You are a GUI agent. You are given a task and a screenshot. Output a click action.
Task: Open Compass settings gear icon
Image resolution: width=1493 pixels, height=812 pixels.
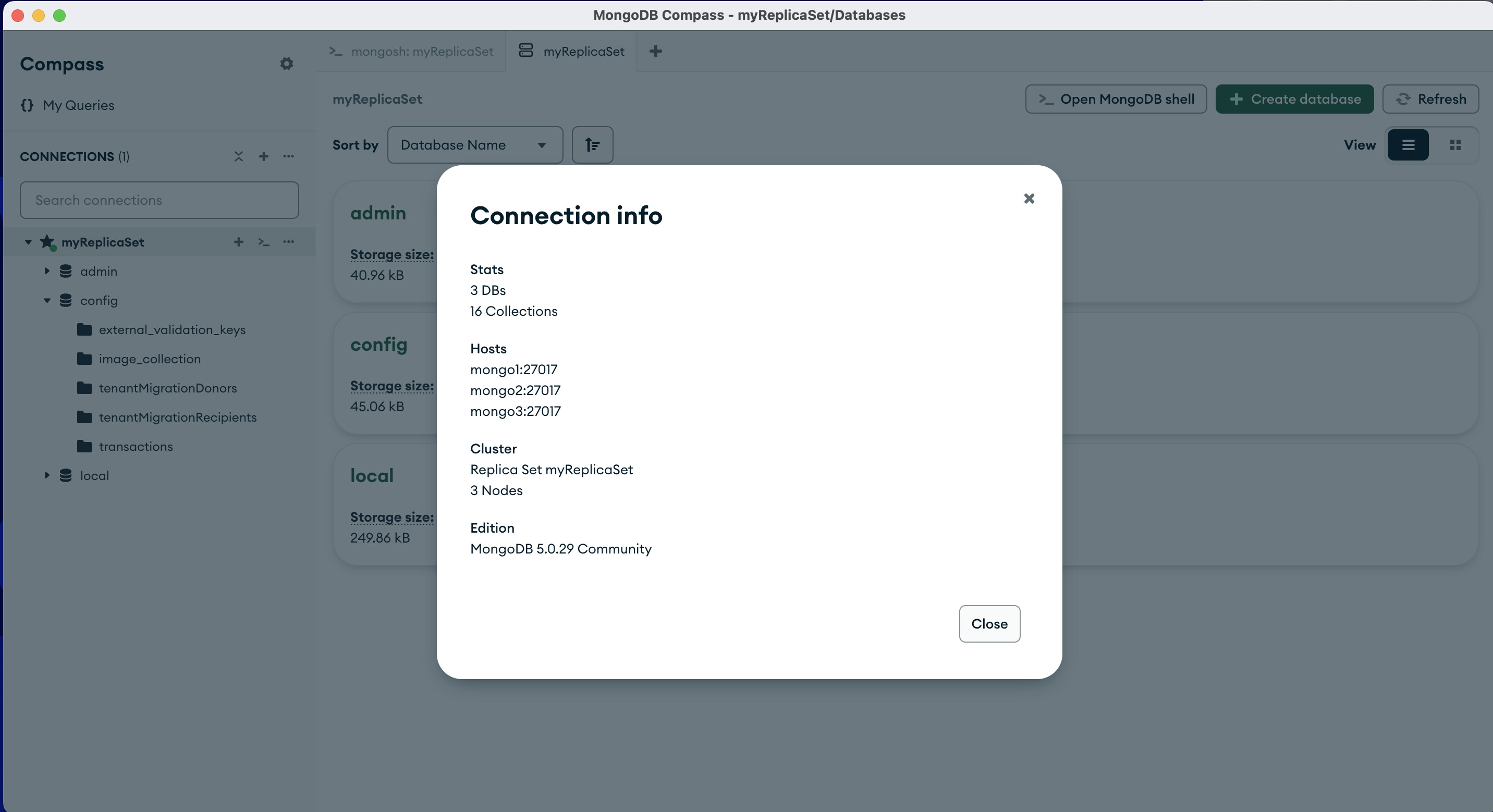(x=286, y=64)
